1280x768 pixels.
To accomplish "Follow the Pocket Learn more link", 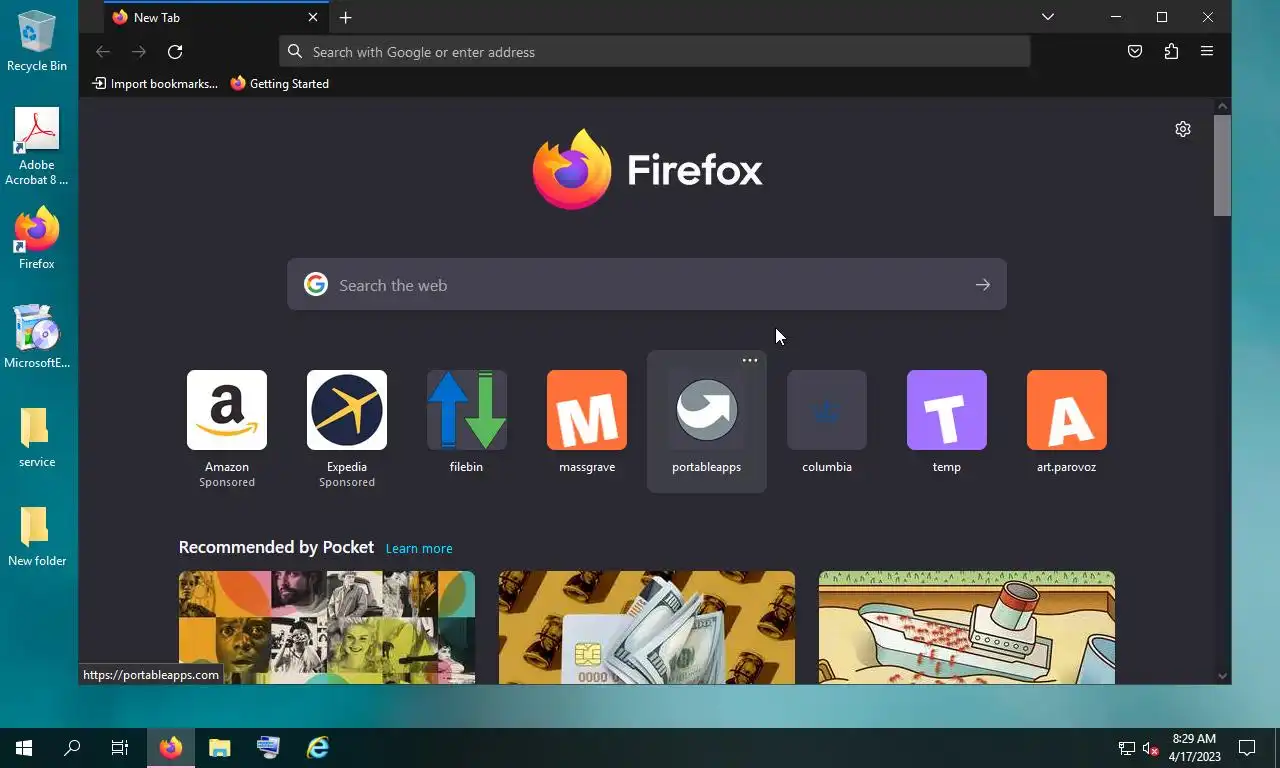I will pyautogui.click(x=419, y=548).
